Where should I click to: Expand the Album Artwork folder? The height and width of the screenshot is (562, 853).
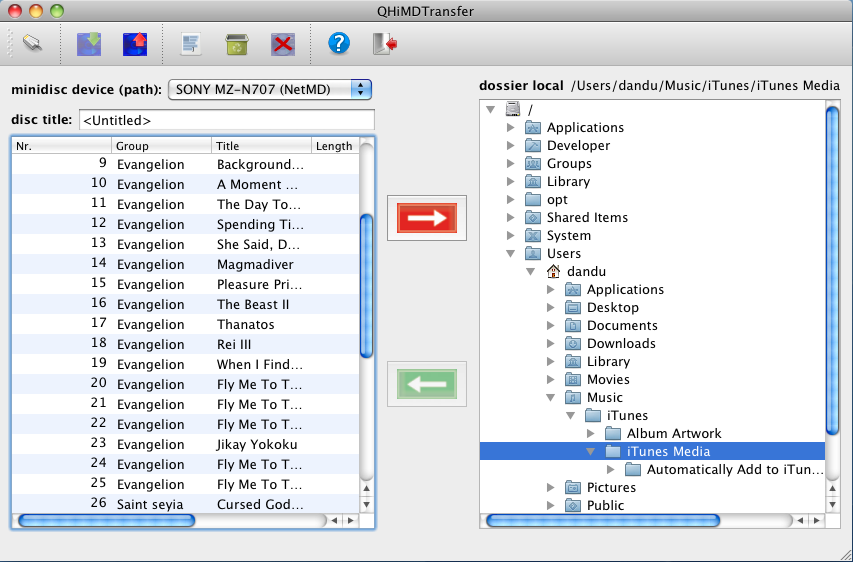tap(590, 433)
